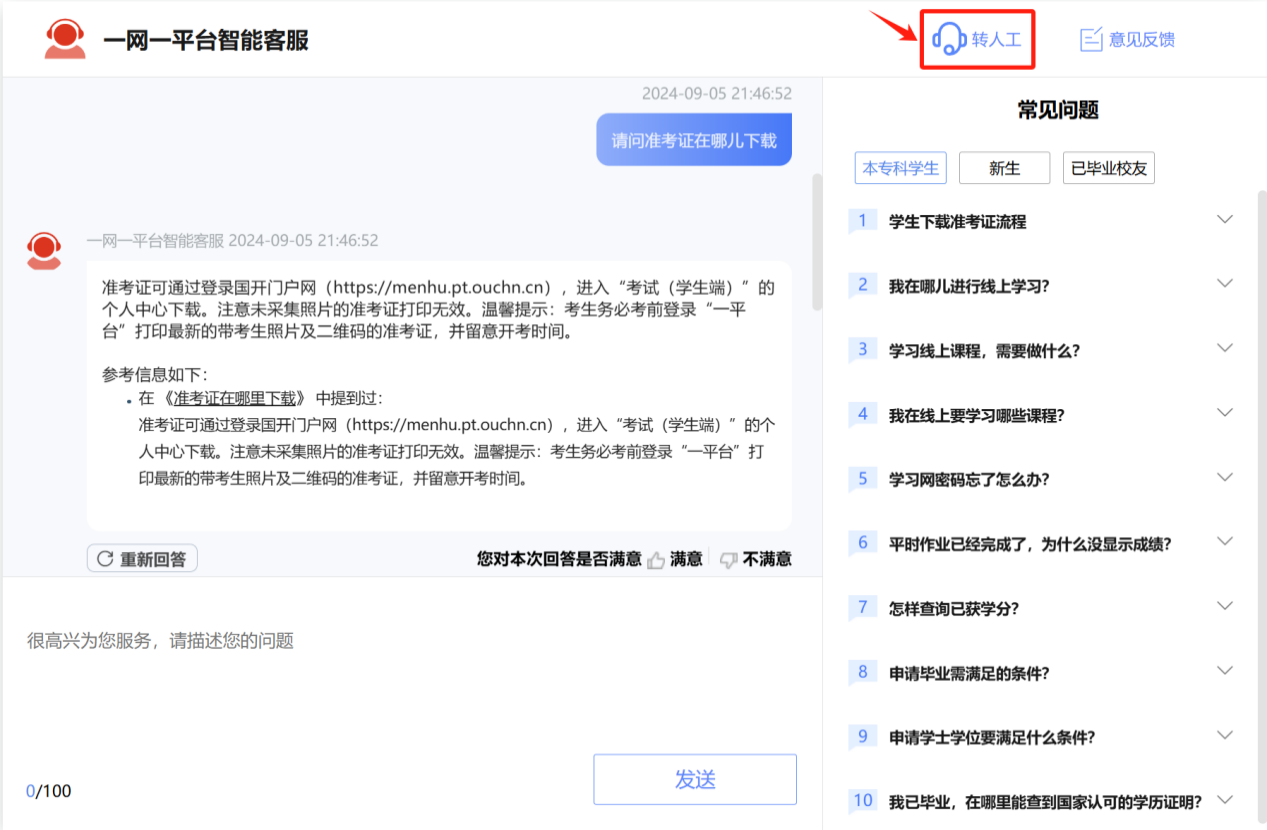
Task: Click the headset icon for 转人工
Action: pyautogui.click(x=948, y=39)
